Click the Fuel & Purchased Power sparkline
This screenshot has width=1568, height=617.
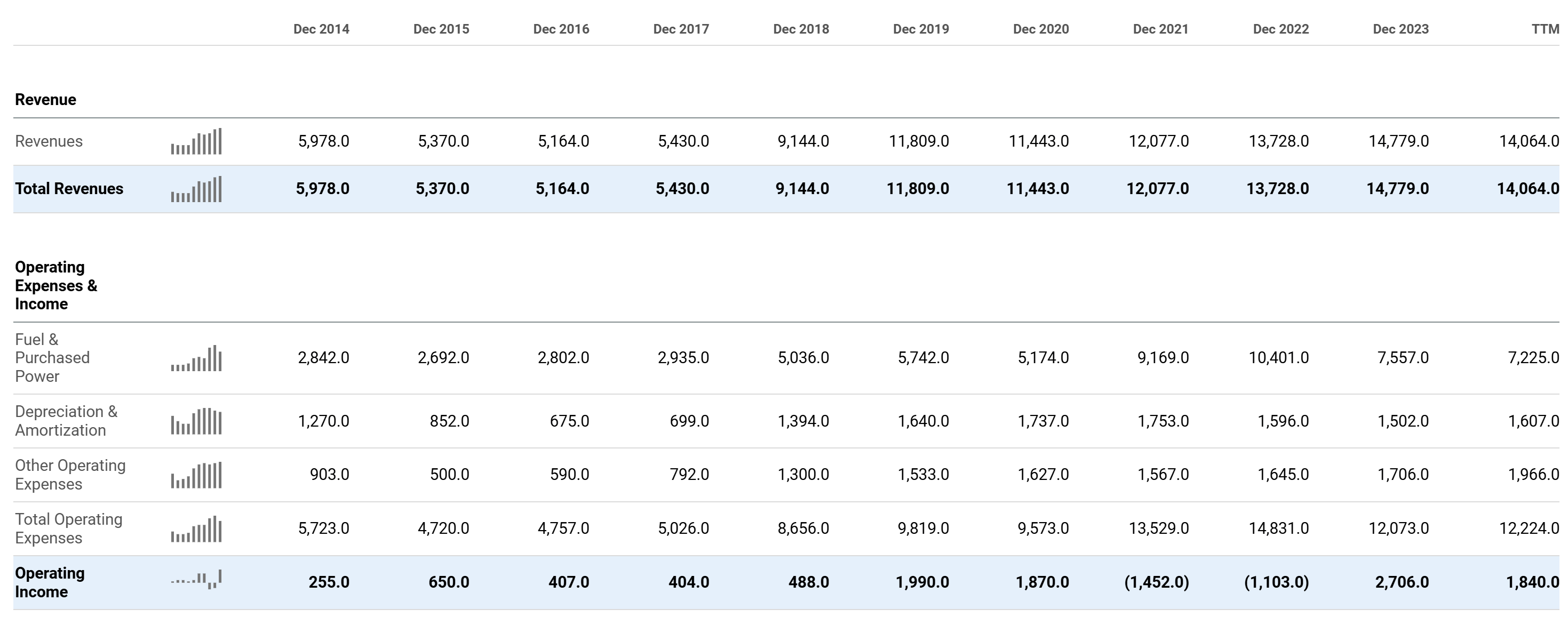[x=197, y=358]
